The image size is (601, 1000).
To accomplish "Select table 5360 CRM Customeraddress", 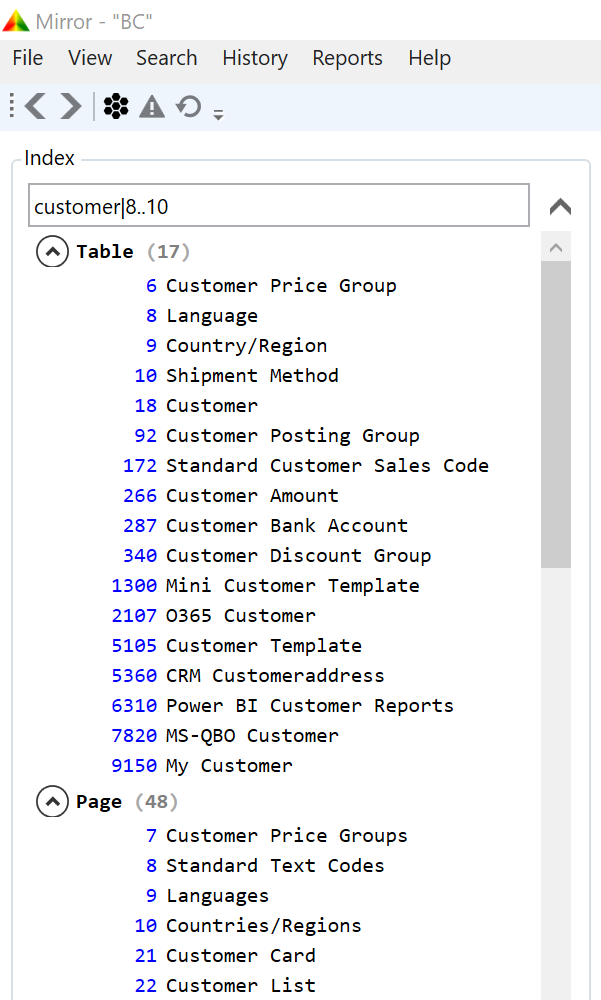I will [248, 675].
